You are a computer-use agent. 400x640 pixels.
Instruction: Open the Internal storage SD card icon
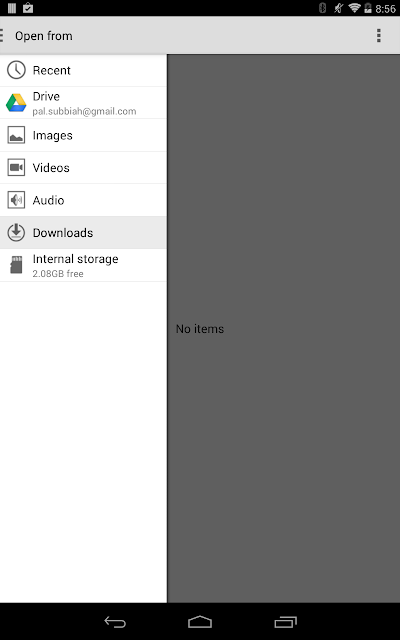(x=16, y=265)
